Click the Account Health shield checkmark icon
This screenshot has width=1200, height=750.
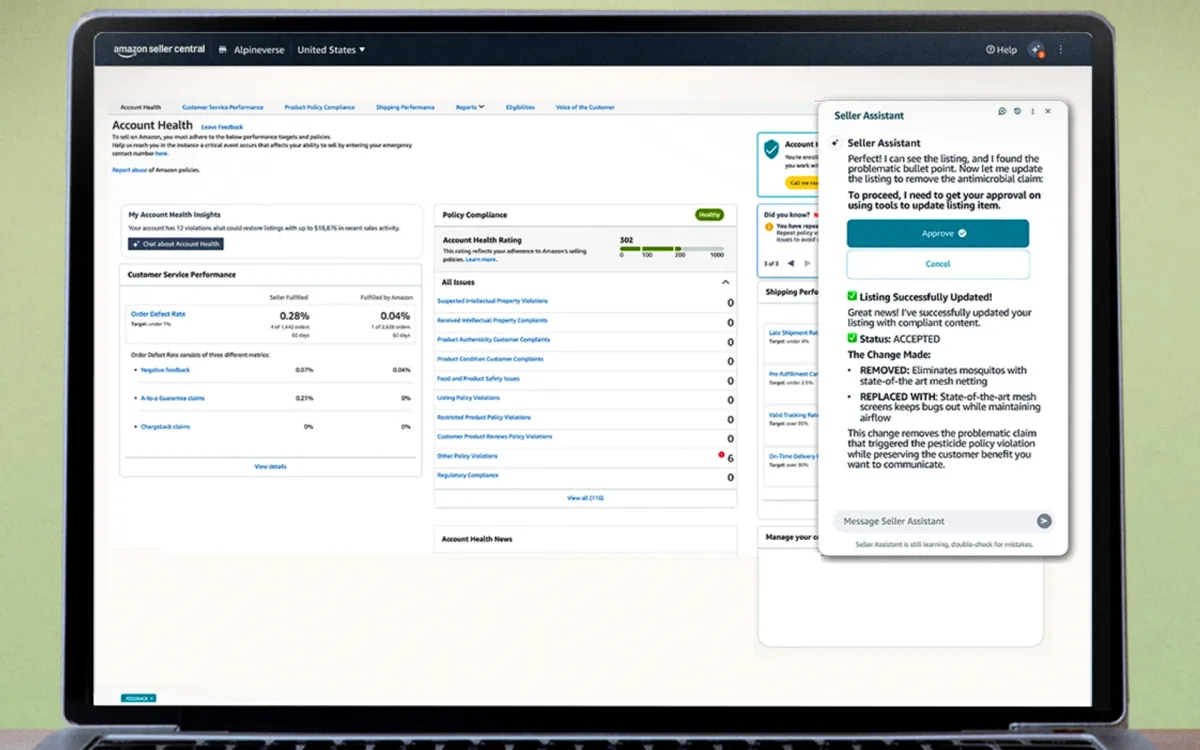tap(772, 149)
